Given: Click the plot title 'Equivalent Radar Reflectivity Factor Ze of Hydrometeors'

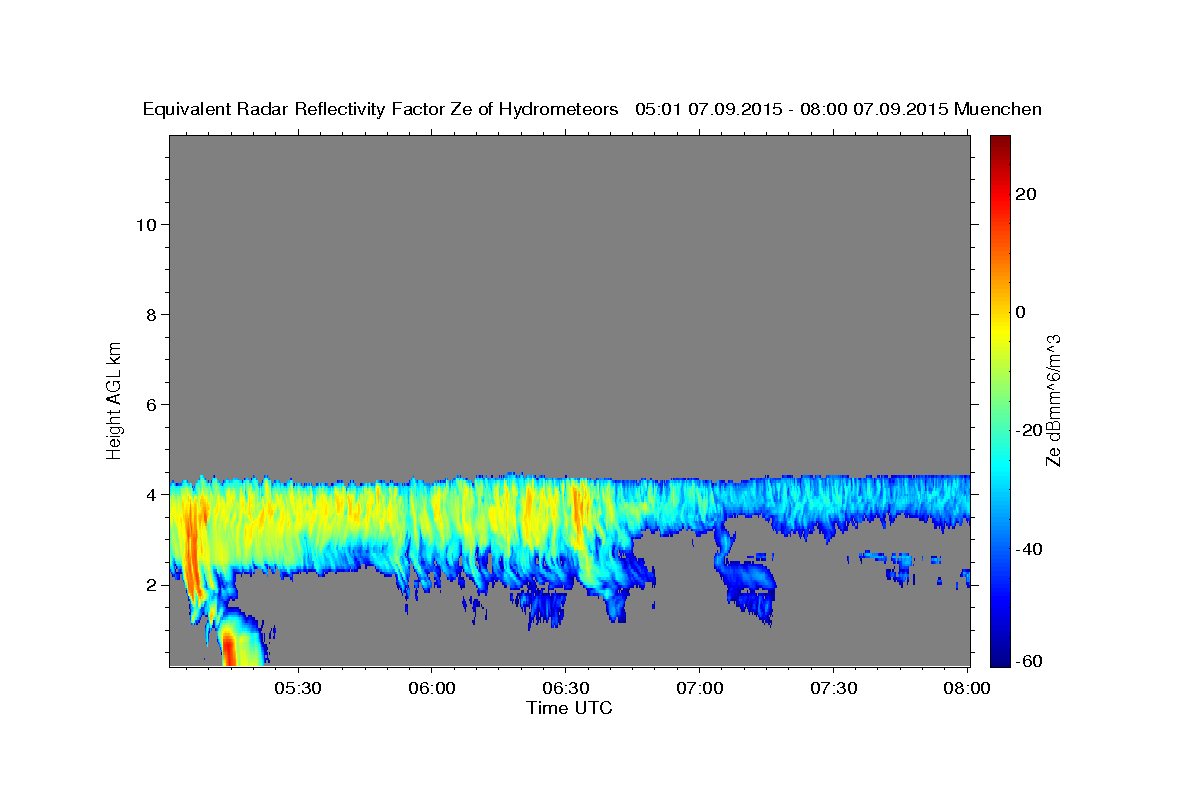Looking at the screenshot, I should pyautogui.click(x=381, y=109).
